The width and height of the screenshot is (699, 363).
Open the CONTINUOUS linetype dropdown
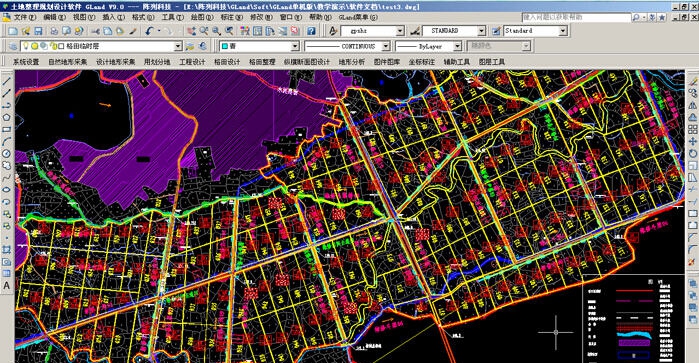pos(386,46)
